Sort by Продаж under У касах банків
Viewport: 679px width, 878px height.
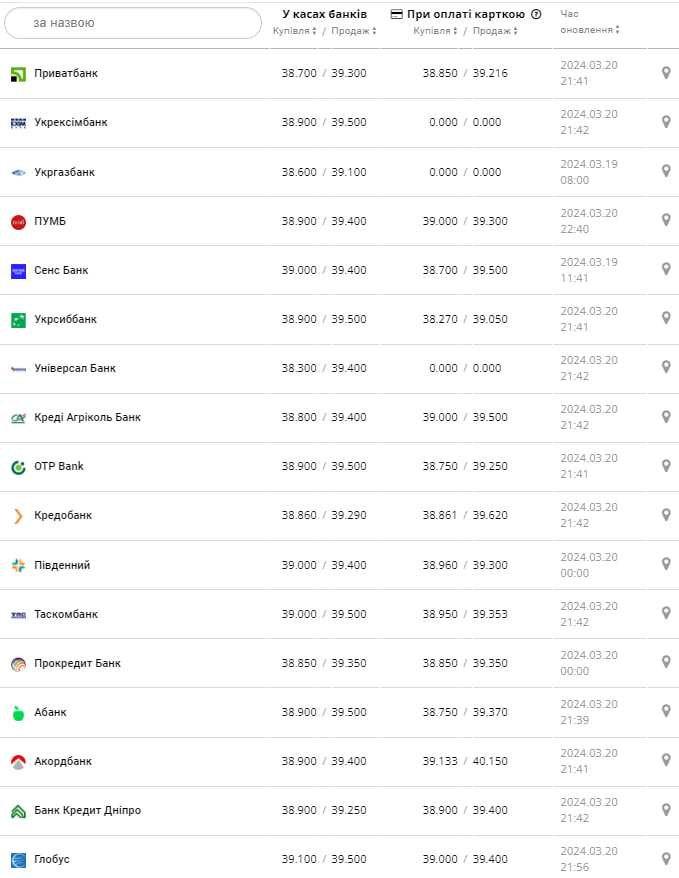[x=354, y=31]
